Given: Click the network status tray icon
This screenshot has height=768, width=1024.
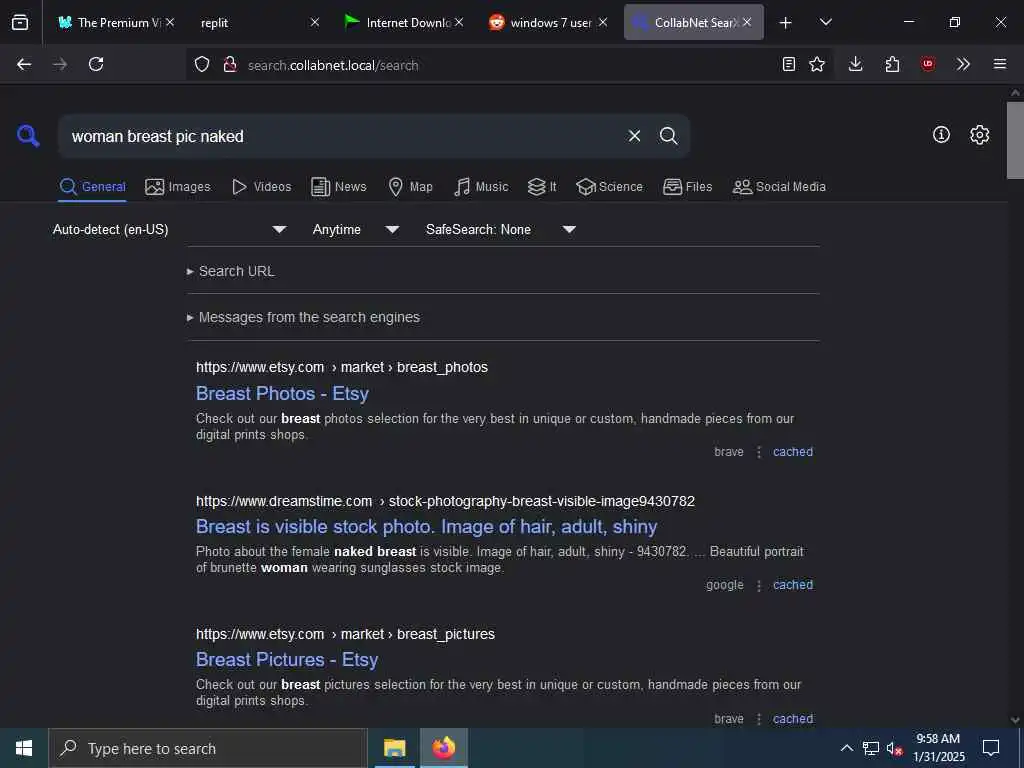Looking at the screenshot, I should (x=871, y=748).
